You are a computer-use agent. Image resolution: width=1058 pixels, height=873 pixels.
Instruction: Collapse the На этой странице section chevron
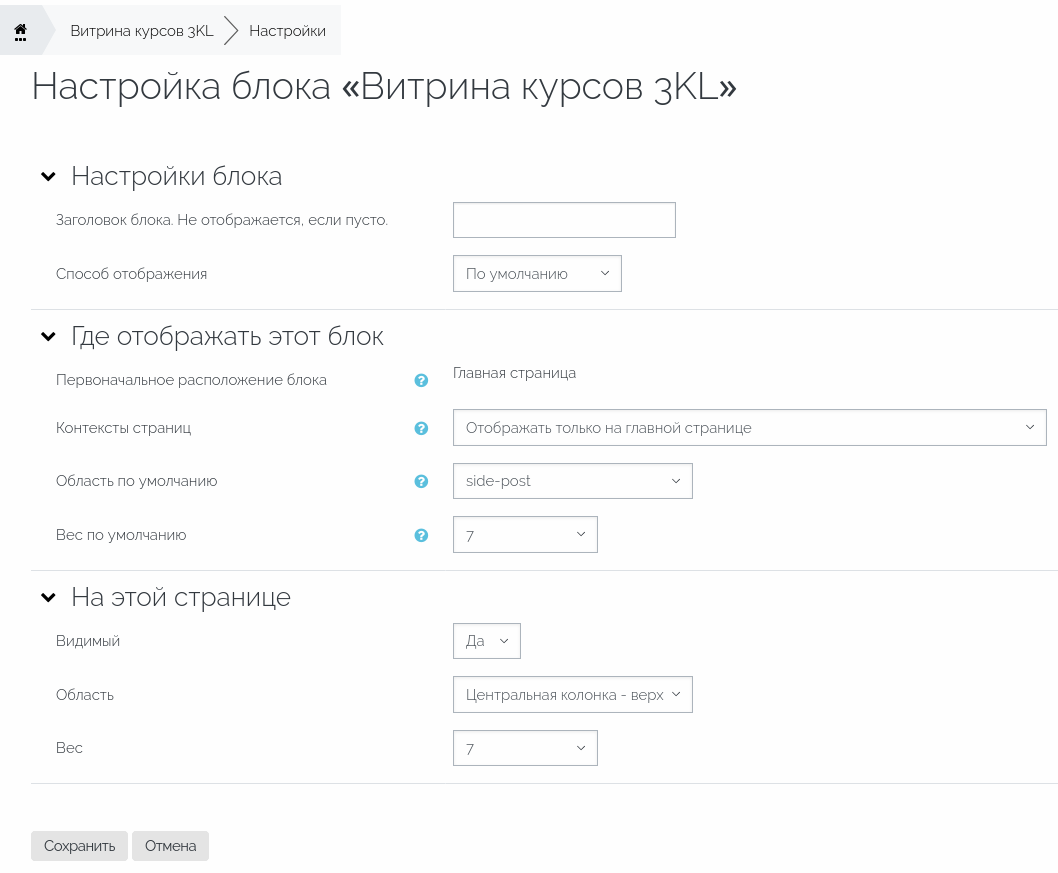(48, 597)
